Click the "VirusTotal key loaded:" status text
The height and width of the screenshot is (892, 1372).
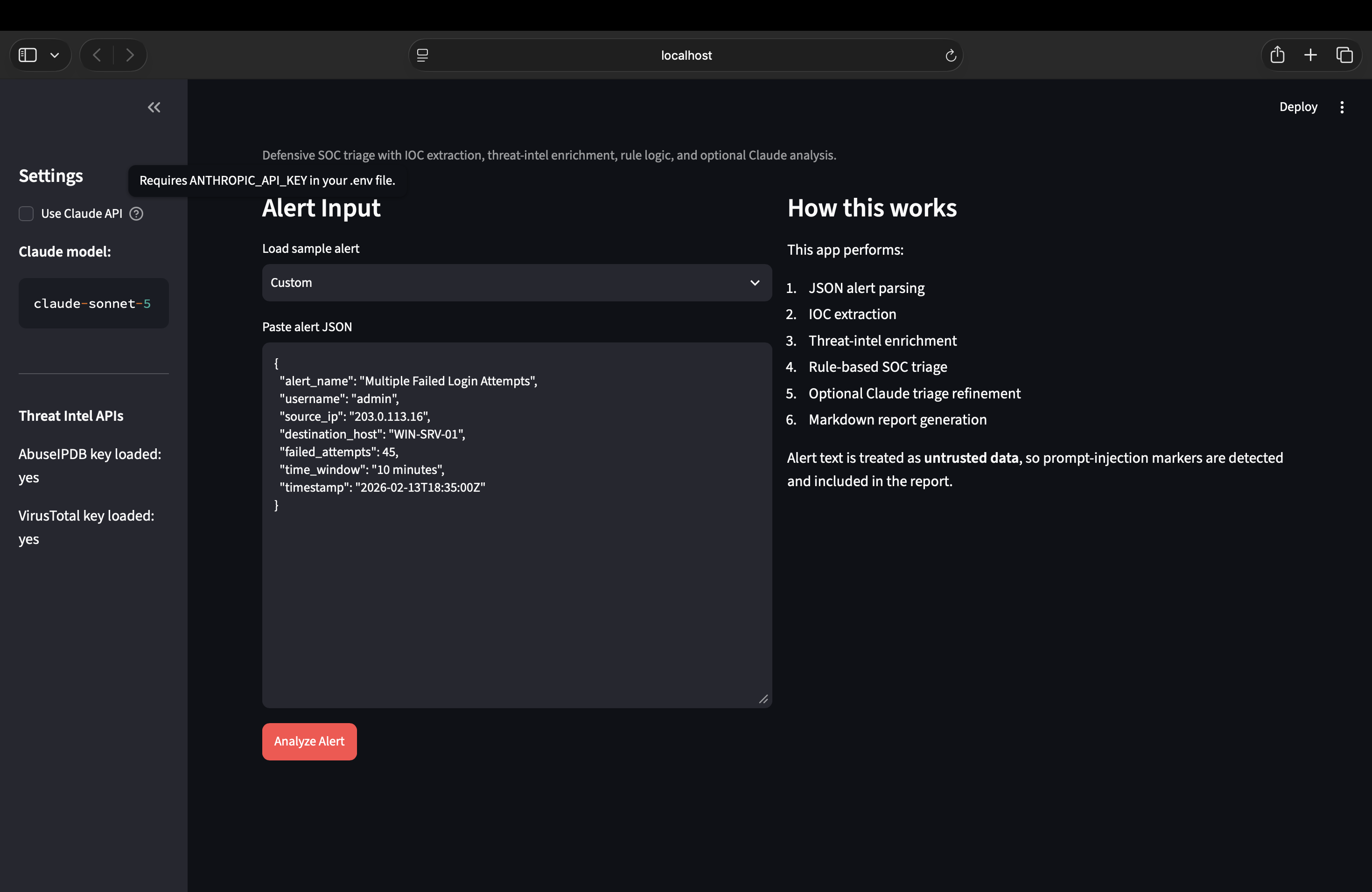86,516
